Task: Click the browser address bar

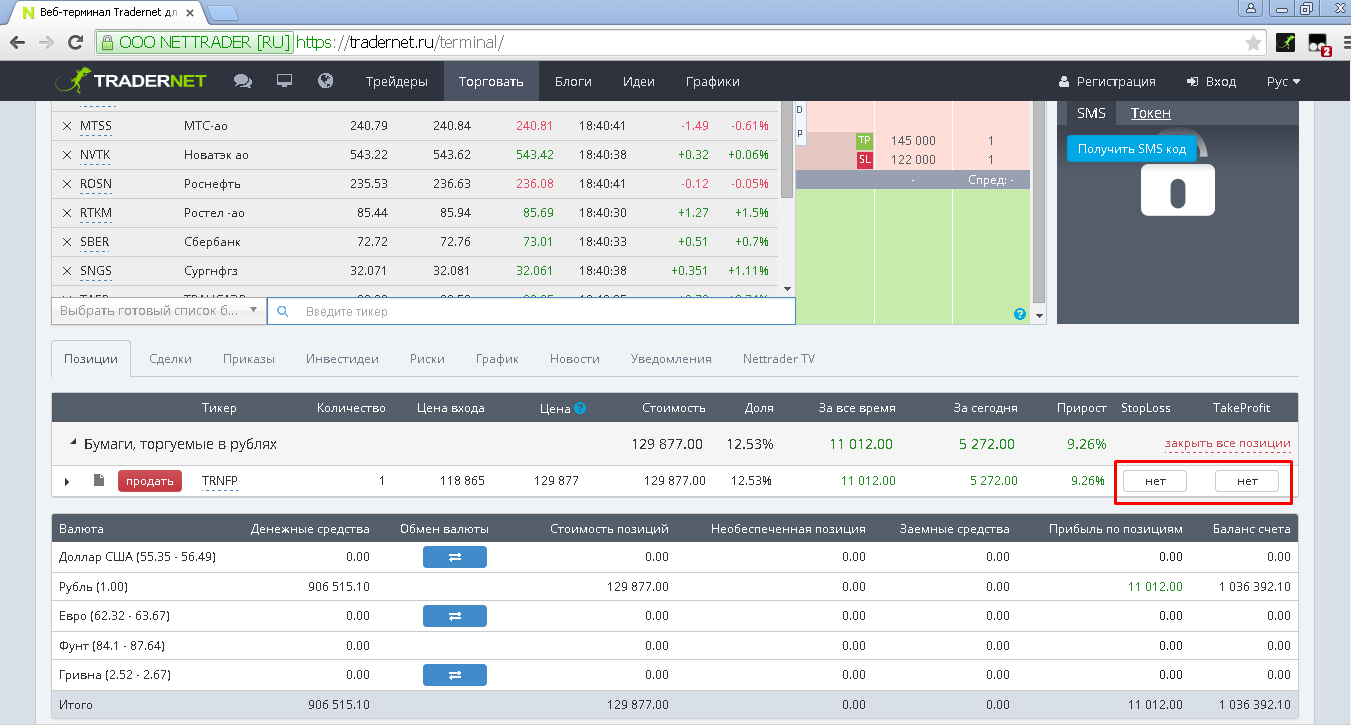Action: [x=680, y=43]
